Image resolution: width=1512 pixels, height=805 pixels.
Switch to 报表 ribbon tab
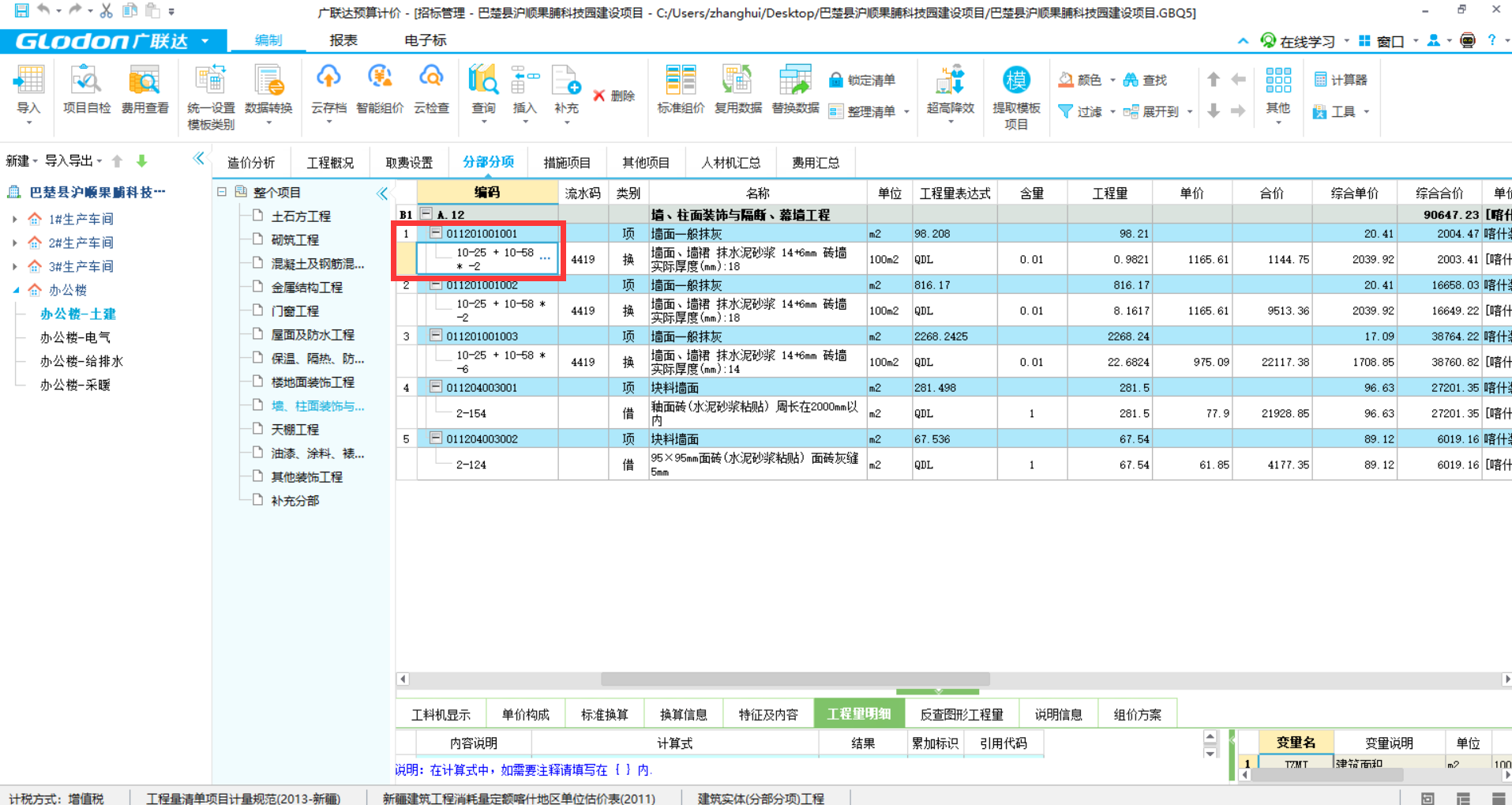(343, 40)
